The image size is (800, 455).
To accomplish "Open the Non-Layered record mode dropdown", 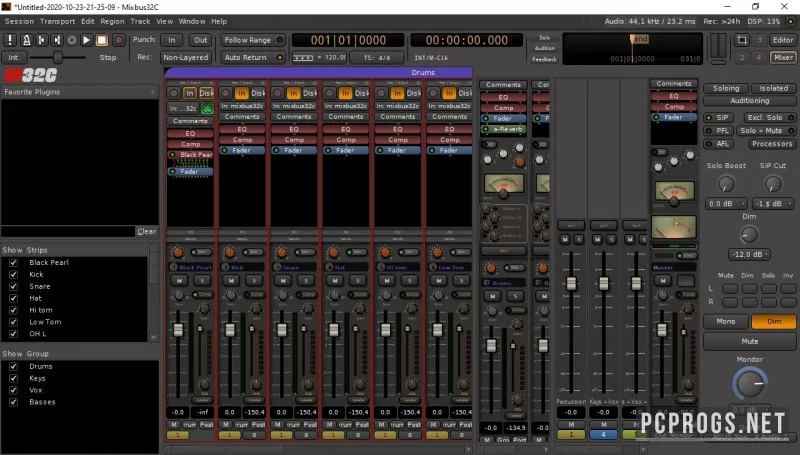I will pyautogui.click(x=186, y=57).
